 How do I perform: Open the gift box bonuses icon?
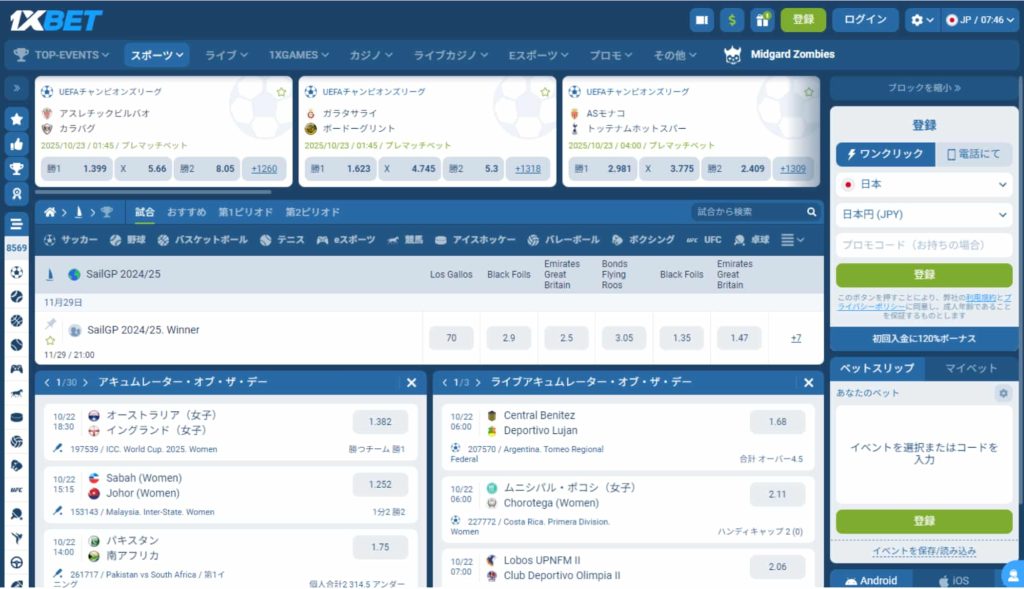763,20
